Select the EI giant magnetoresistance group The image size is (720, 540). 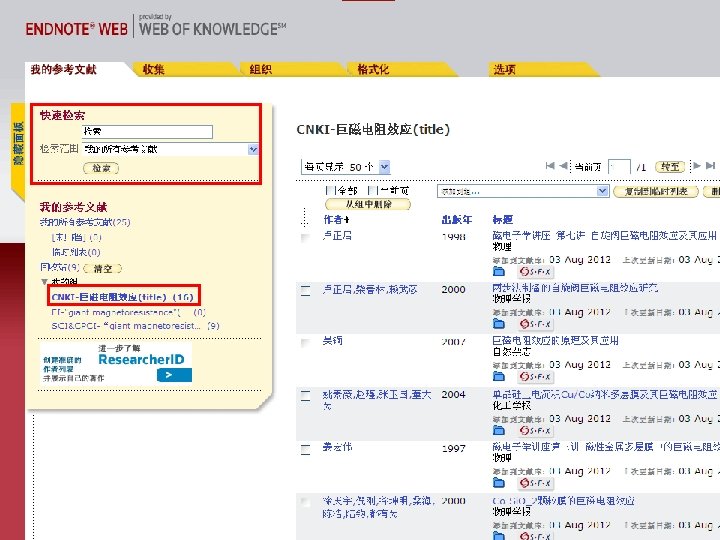coord(128,313)
